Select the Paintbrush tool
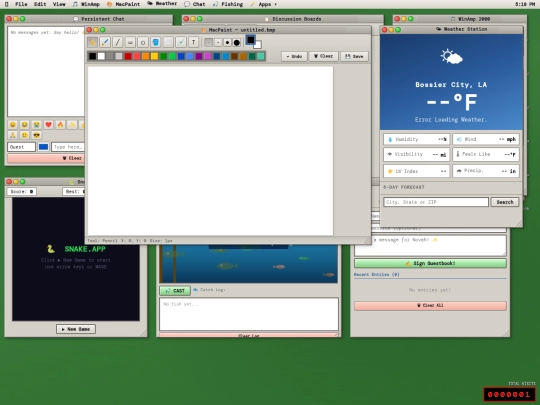Image resolution: width=540 pixels, height=405 pixels. [x=105, y=42]
